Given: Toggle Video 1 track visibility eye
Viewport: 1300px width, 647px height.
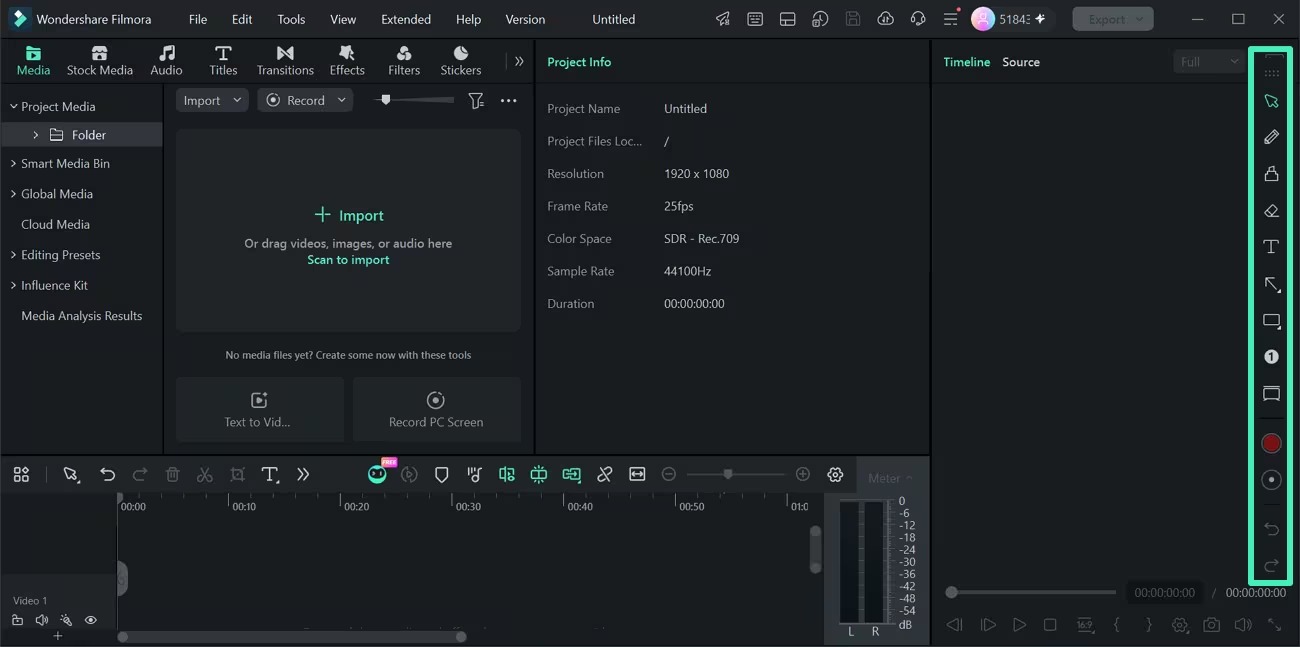Looking at the screenshot, I should pyautogui.click(x=90, y=620).
